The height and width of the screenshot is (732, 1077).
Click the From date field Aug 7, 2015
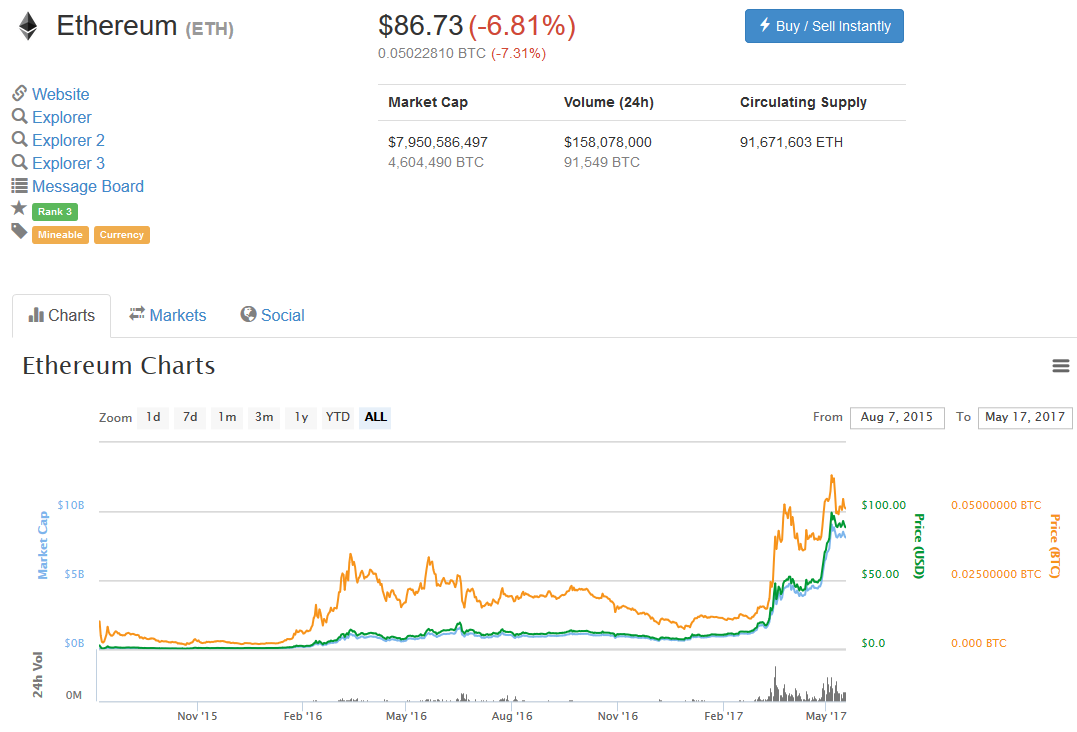tap(897, 418)
